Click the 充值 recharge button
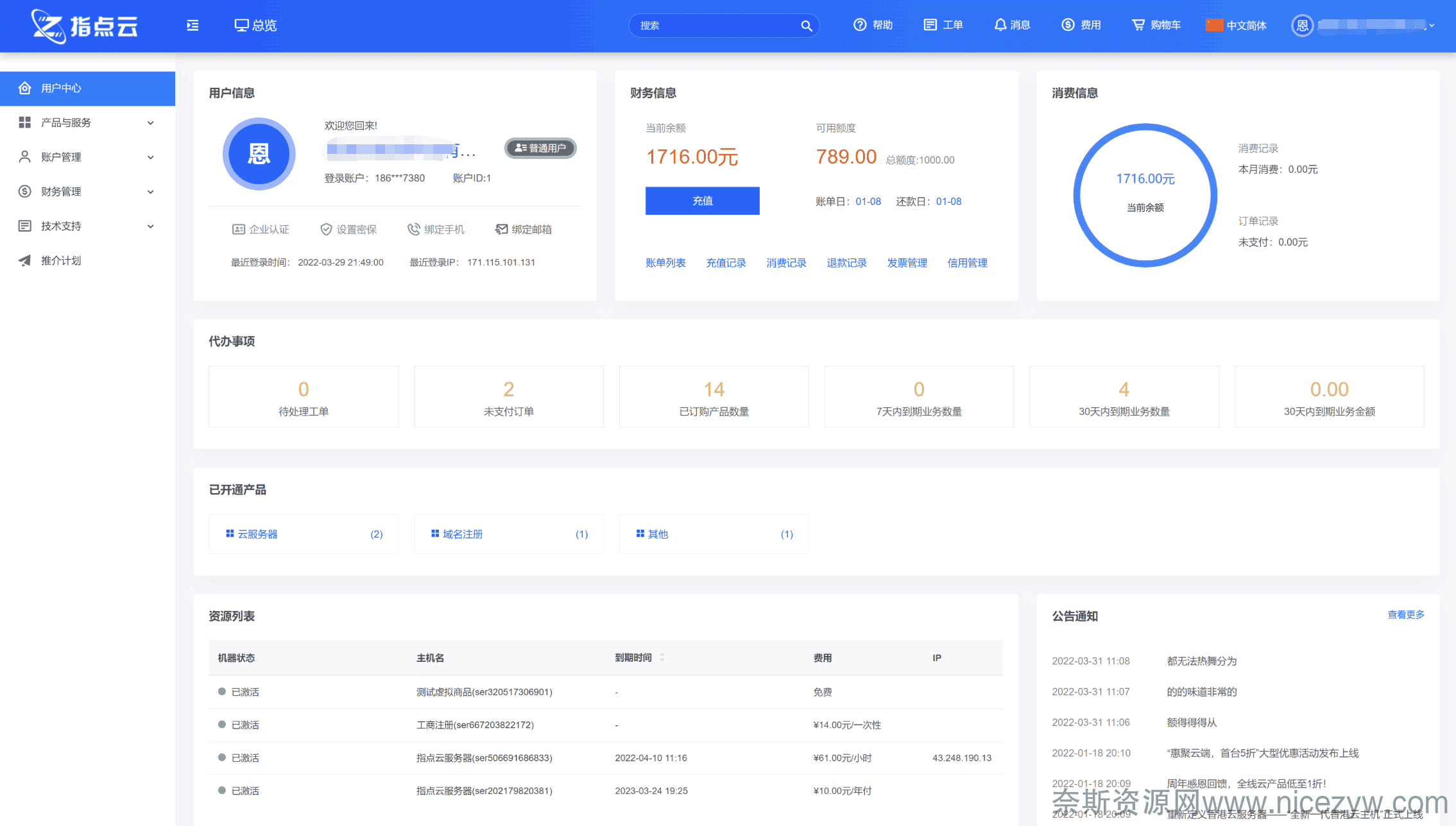Image resolution: width=1456 pixels, height=826 pixels. (x=702, y=201)
